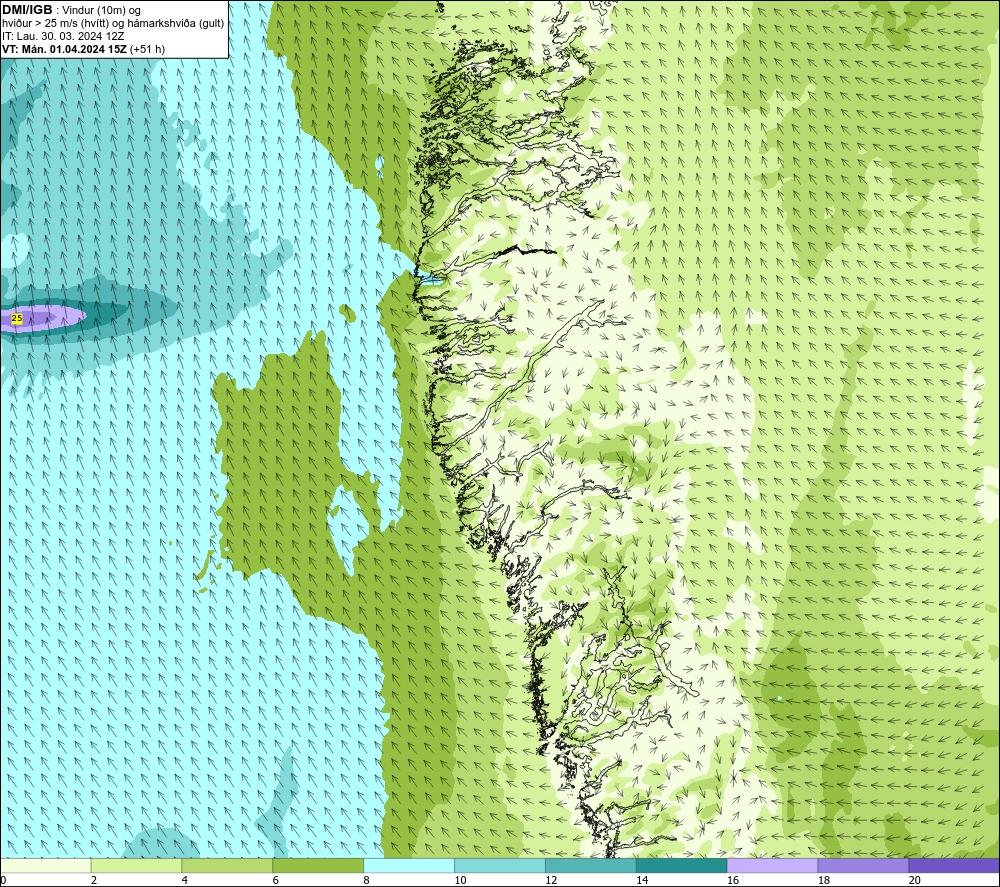Select the "DMI/IGB" title text
1000x887 pixels.
(x=27, y=10)
